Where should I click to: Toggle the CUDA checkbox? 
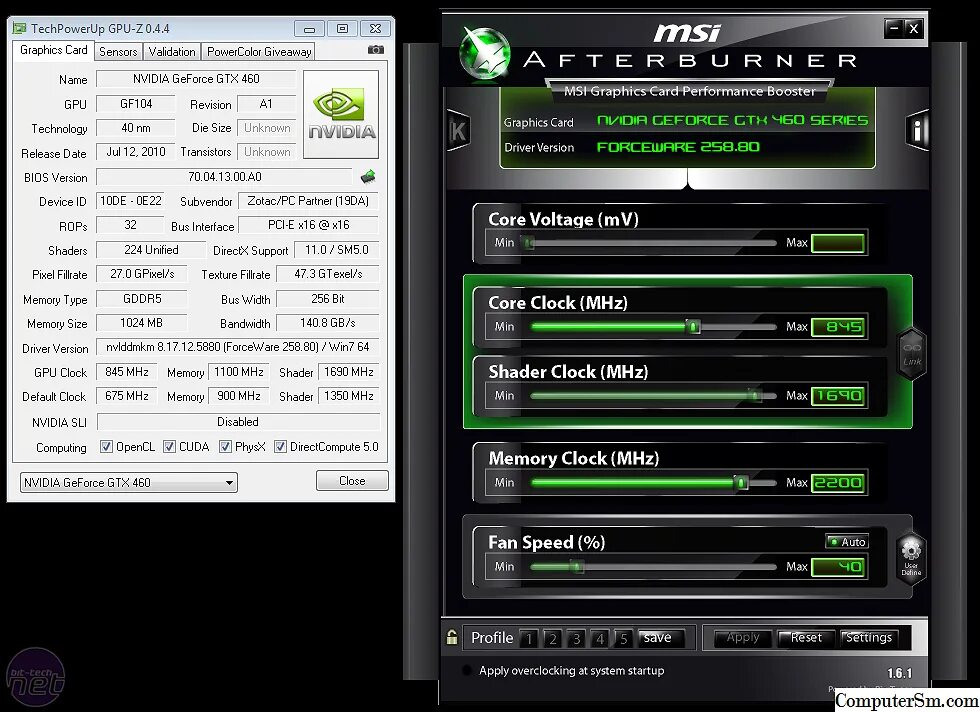click(x=169, y=446)
